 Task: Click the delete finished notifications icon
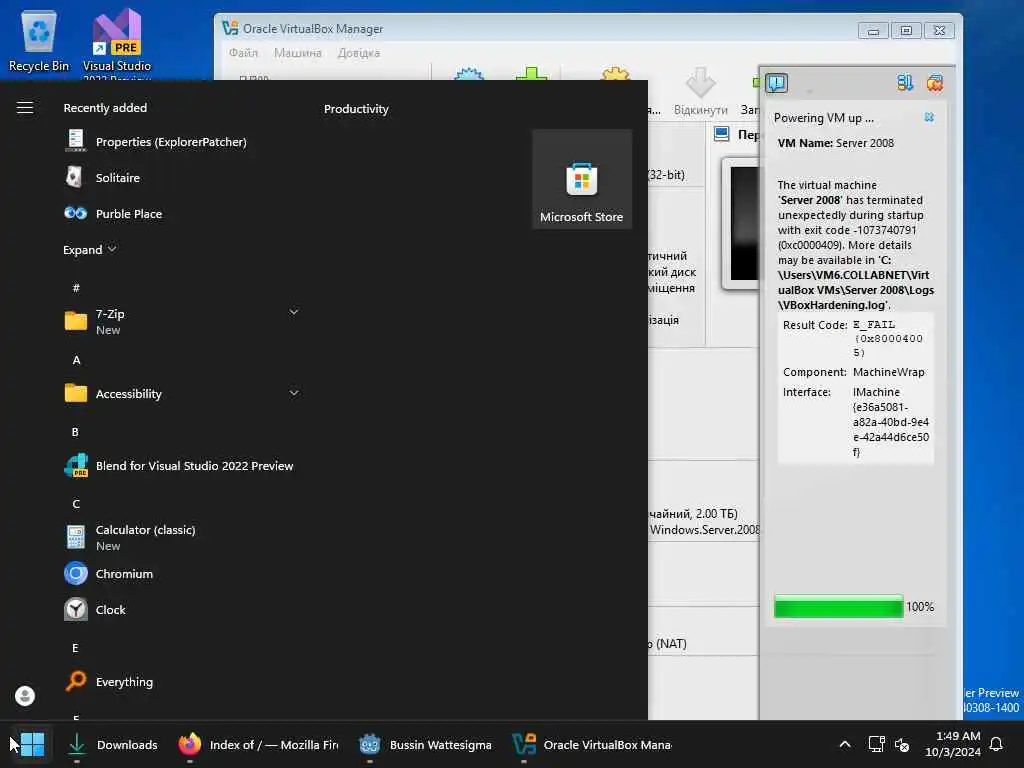[935, 83]
